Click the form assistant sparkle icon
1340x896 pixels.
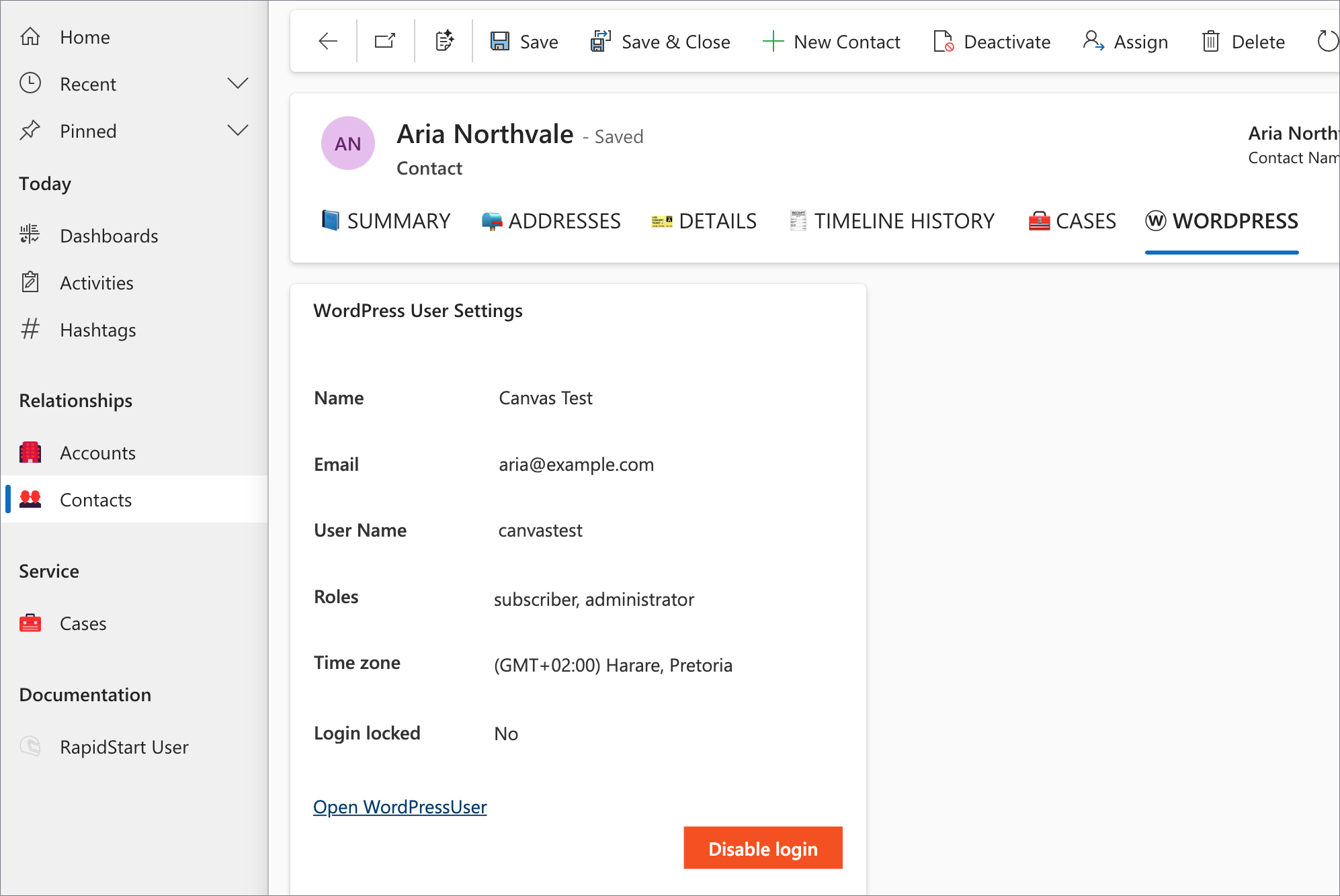click(x=444, y=42)
